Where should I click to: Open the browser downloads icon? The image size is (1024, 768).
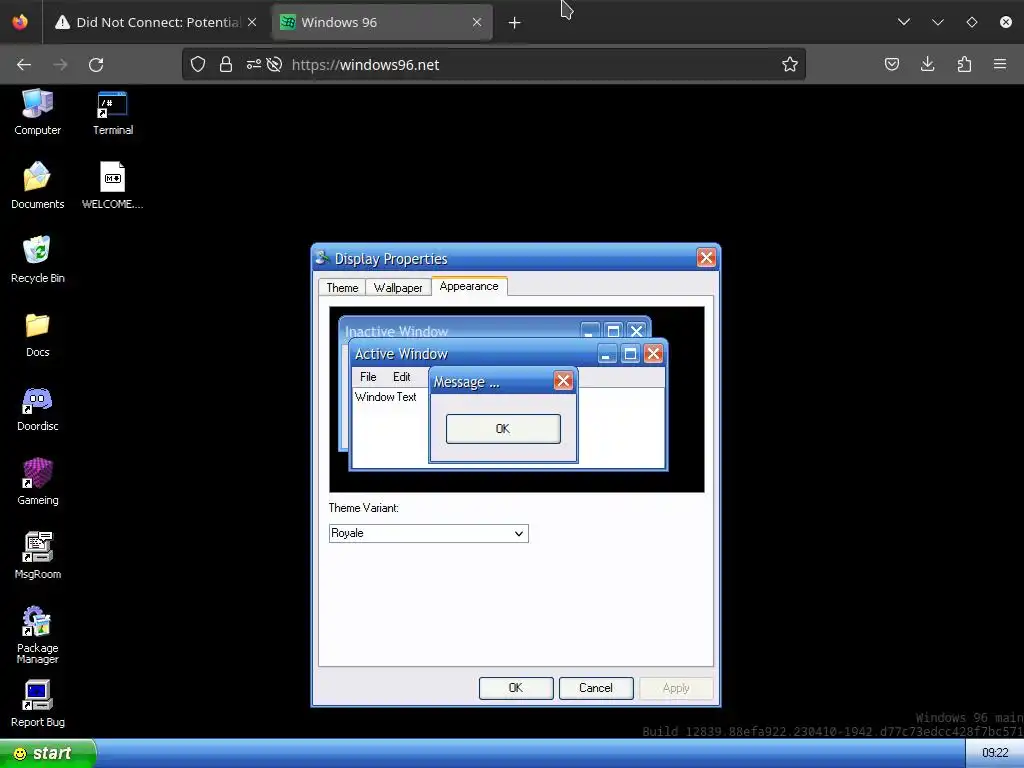coord(927,64)
